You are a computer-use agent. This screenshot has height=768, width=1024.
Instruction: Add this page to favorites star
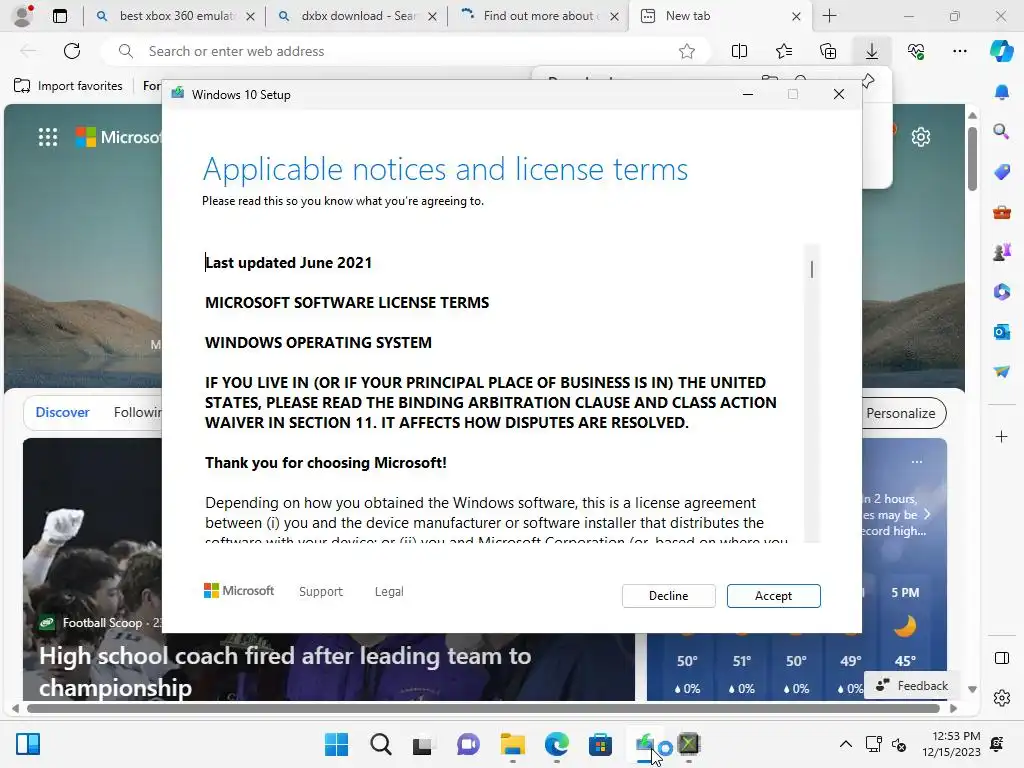(686, 51)
